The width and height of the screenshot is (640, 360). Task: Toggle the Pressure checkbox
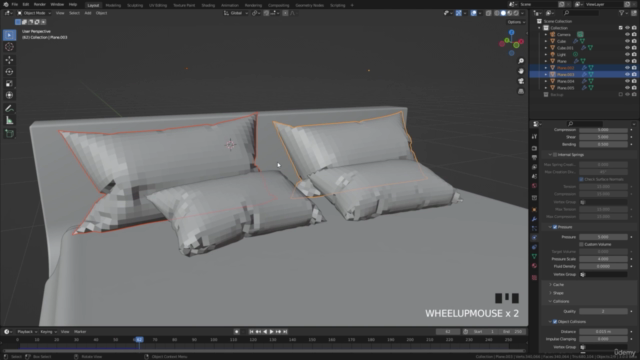pyautogui.click(x=555, y=227)
